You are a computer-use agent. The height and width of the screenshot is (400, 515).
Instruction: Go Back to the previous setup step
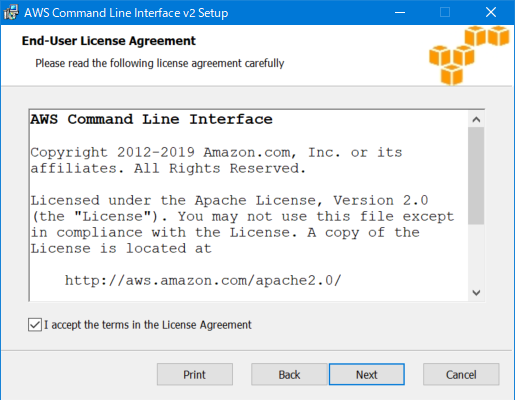point(289,374)
